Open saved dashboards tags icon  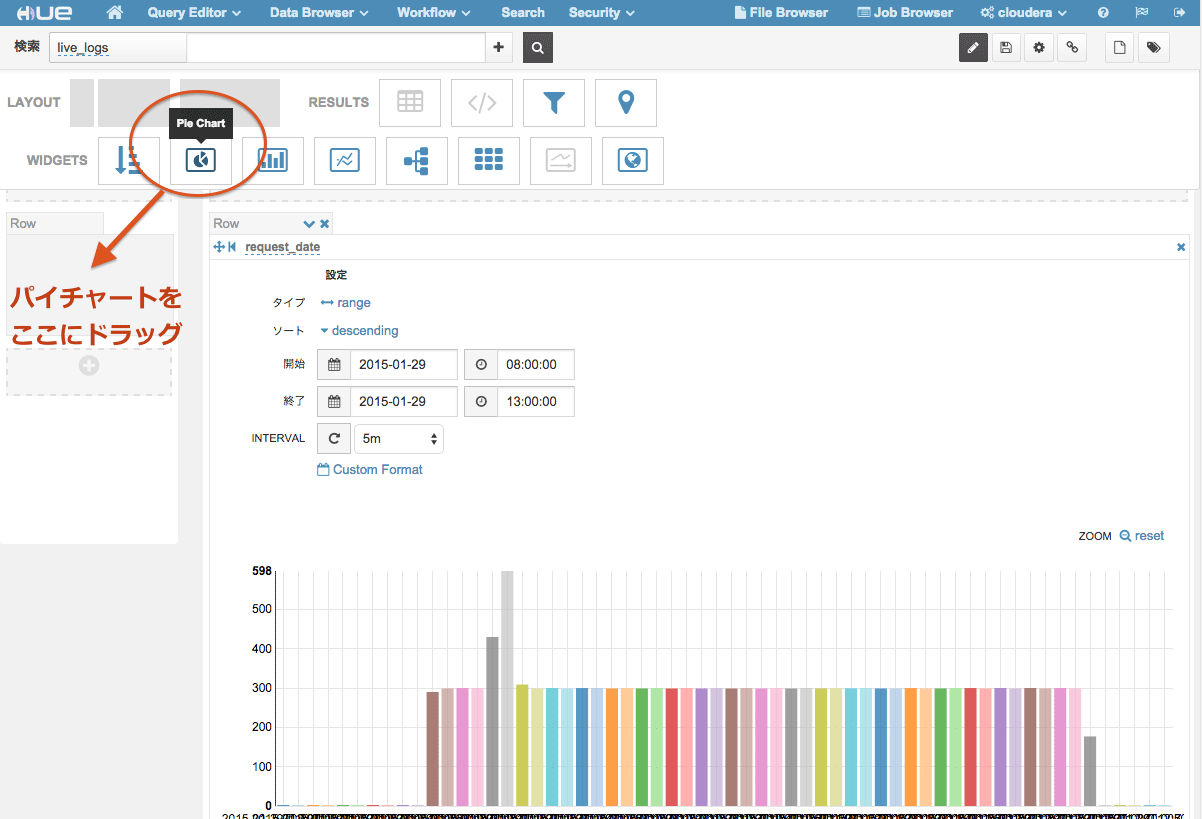click(x=1154, y=47)
